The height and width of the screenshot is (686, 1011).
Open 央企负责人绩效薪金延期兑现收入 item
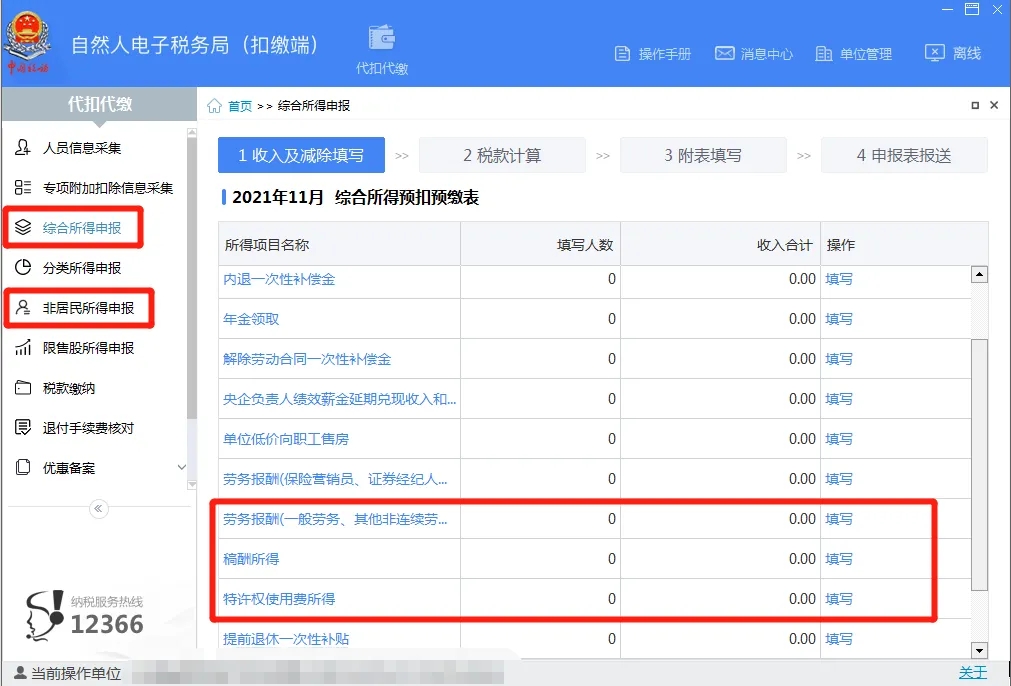pos(340,399)
